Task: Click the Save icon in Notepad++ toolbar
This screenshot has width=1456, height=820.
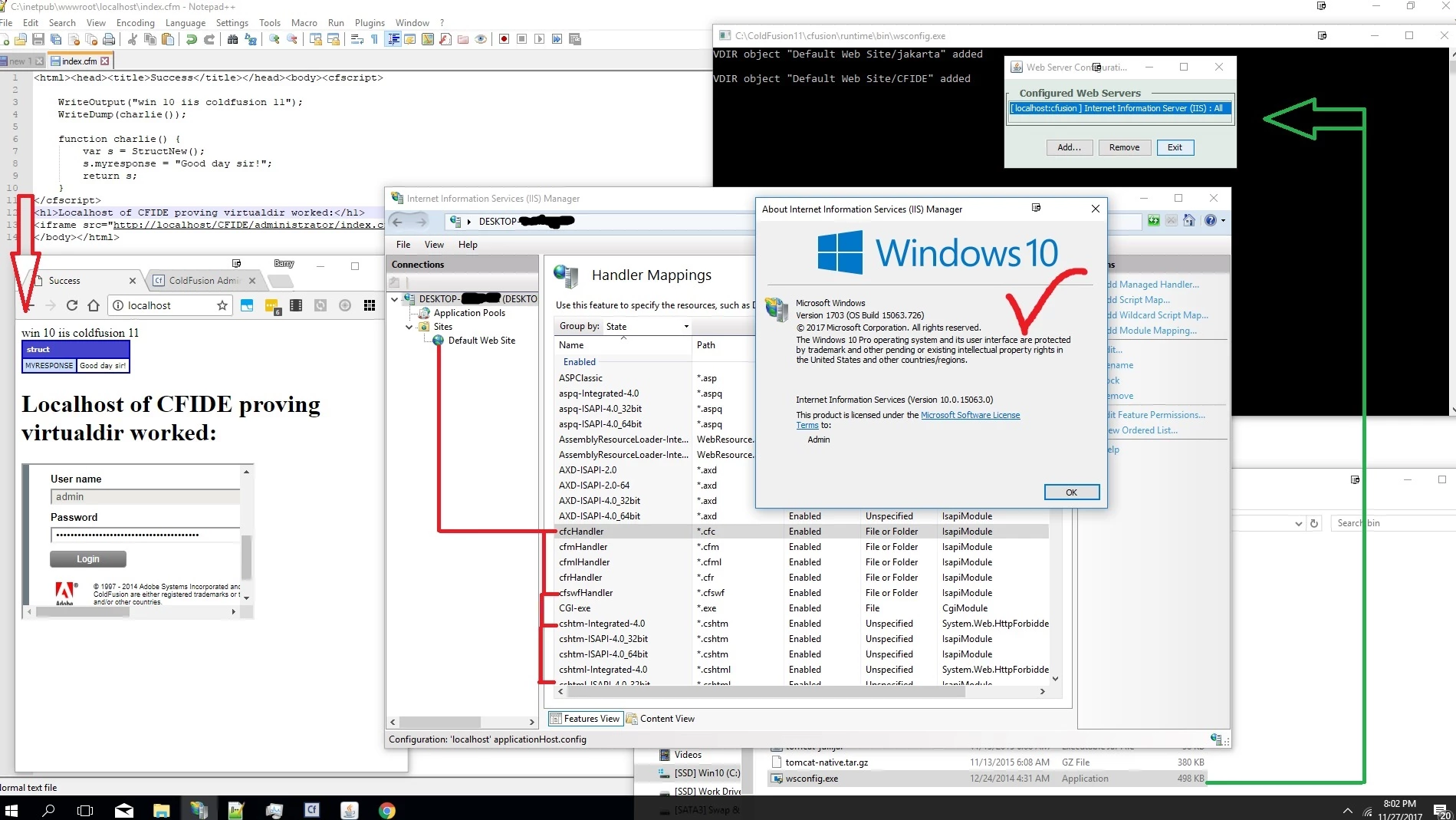Action: click(x=38, y=39)
